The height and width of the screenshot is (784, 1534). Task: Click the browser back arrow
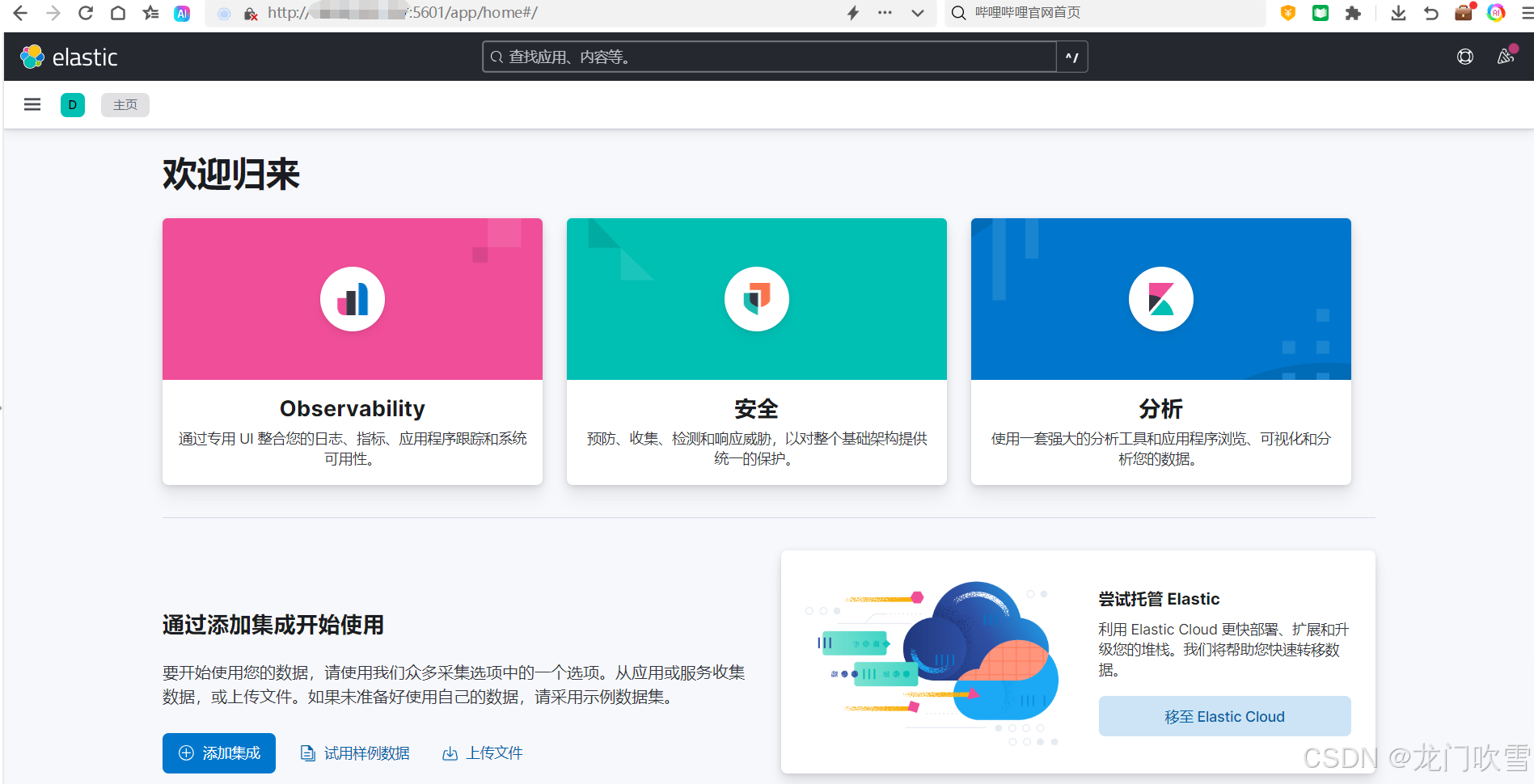tap(20, 13)
